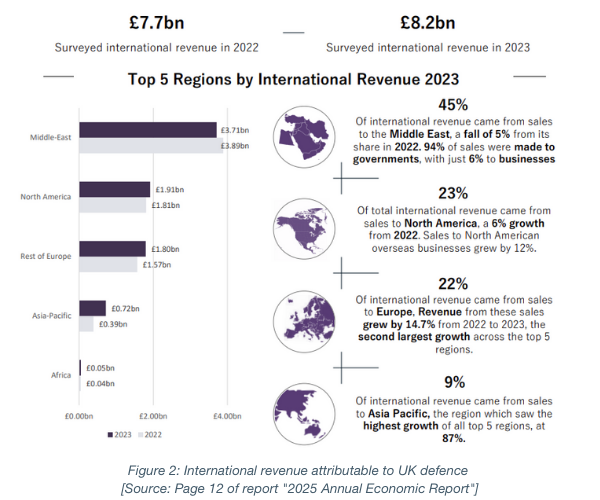Click the Africa axis label
The height and width of the screenshot is (500, 600).
point(60,375)
